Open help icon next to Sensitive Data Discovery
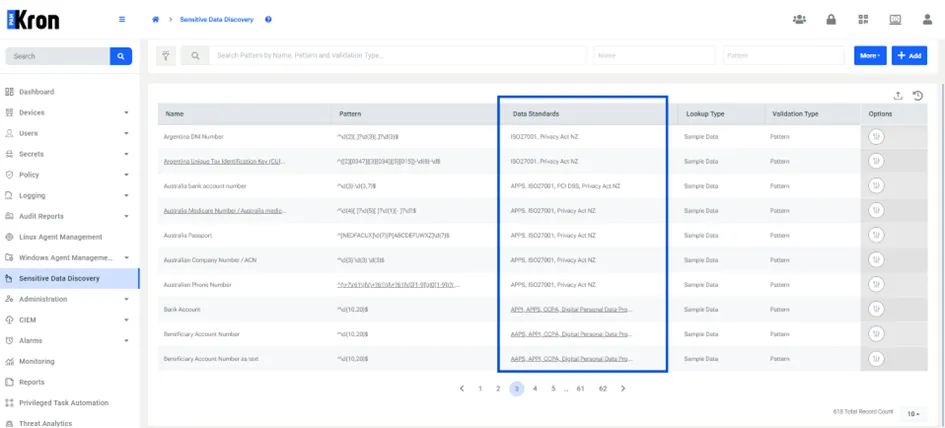This screenshot has width=945, height=428. tap(268, 19)
